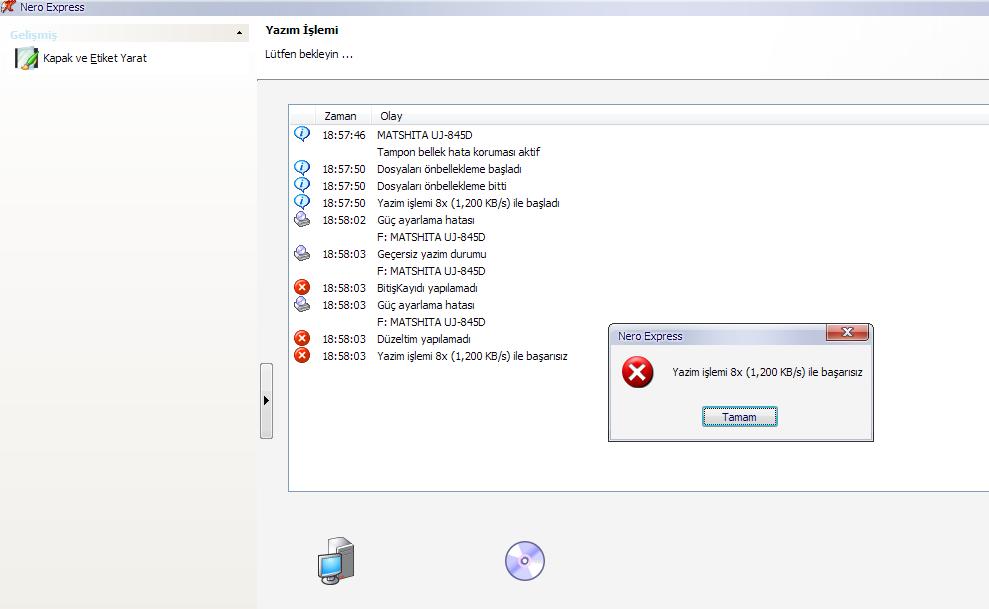Select info icon for 'Dosyaları önbellekleme bitti' row
This screenshot has height=609, width=989.
pos(302,185)
